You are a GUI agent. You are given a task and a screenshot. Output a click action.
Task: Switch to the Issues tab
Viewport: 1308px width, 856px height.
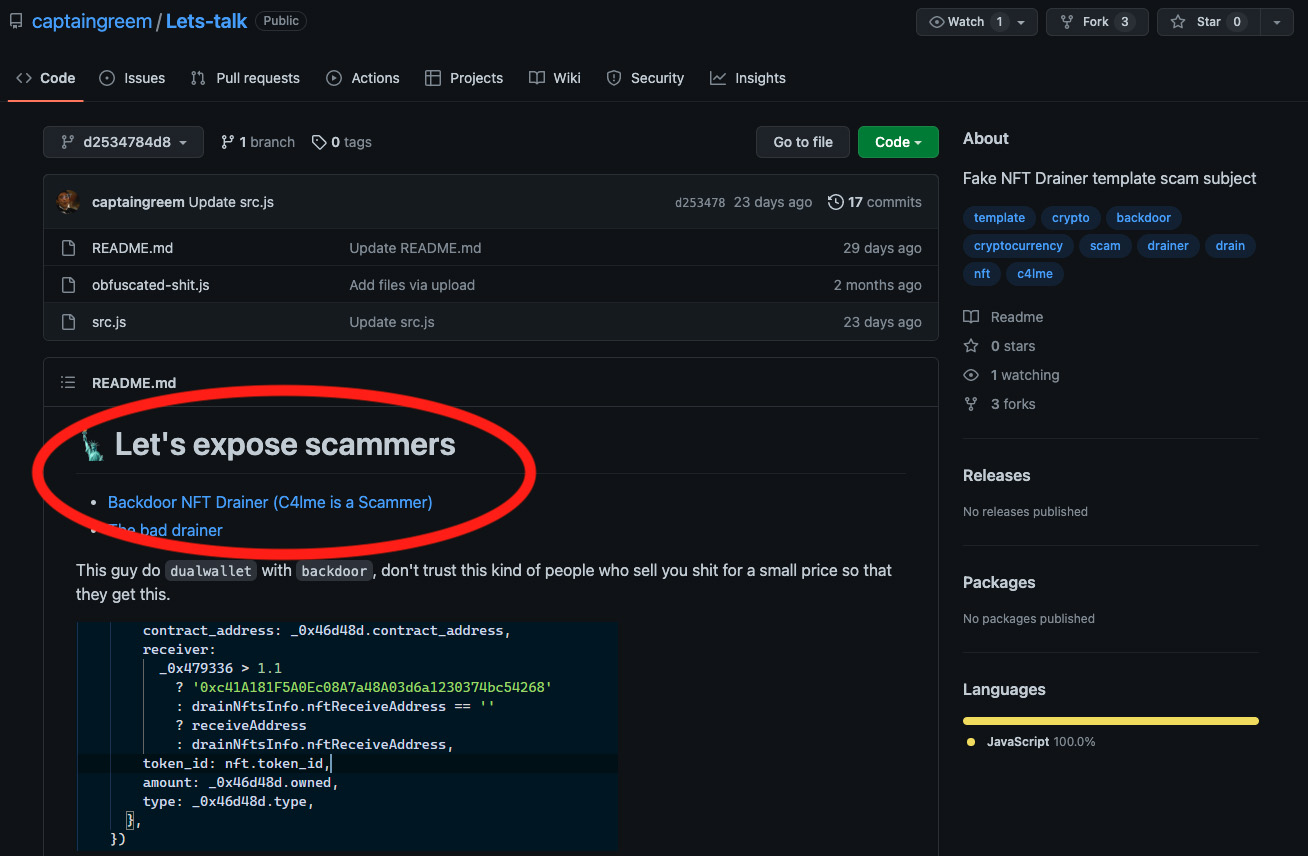point(132,78)
